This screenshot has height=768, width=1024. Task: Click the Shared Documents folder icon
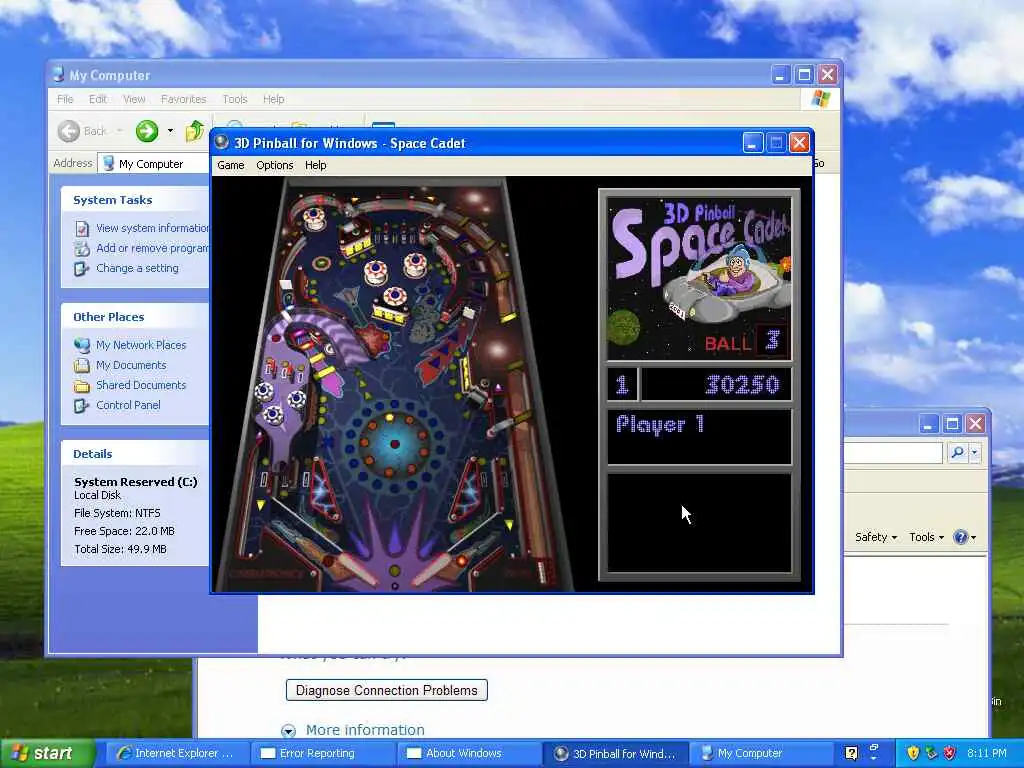pyautogui.click(x=82, y=386)
